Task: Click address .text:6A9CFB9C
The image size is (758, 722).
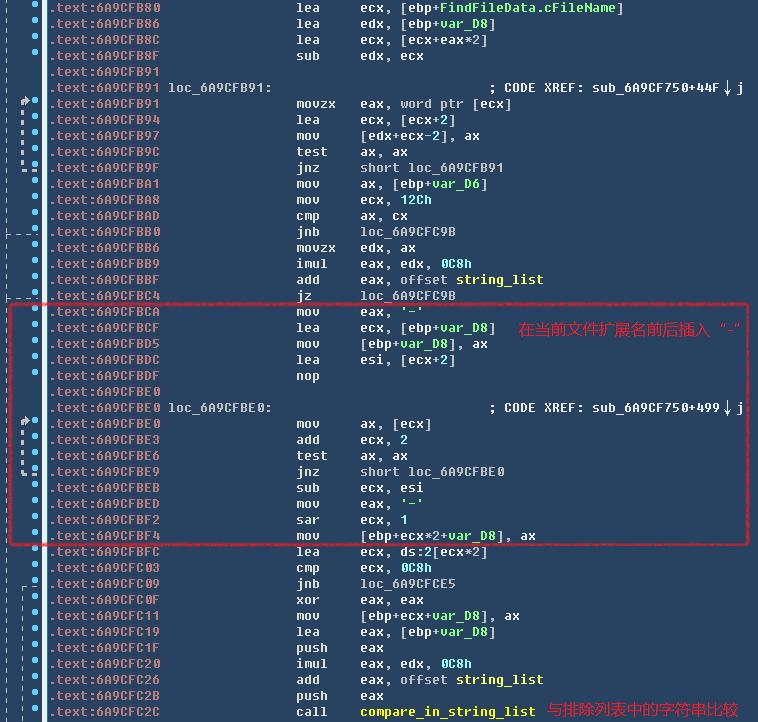Action: pyautogui.click(x=105, y=152)
